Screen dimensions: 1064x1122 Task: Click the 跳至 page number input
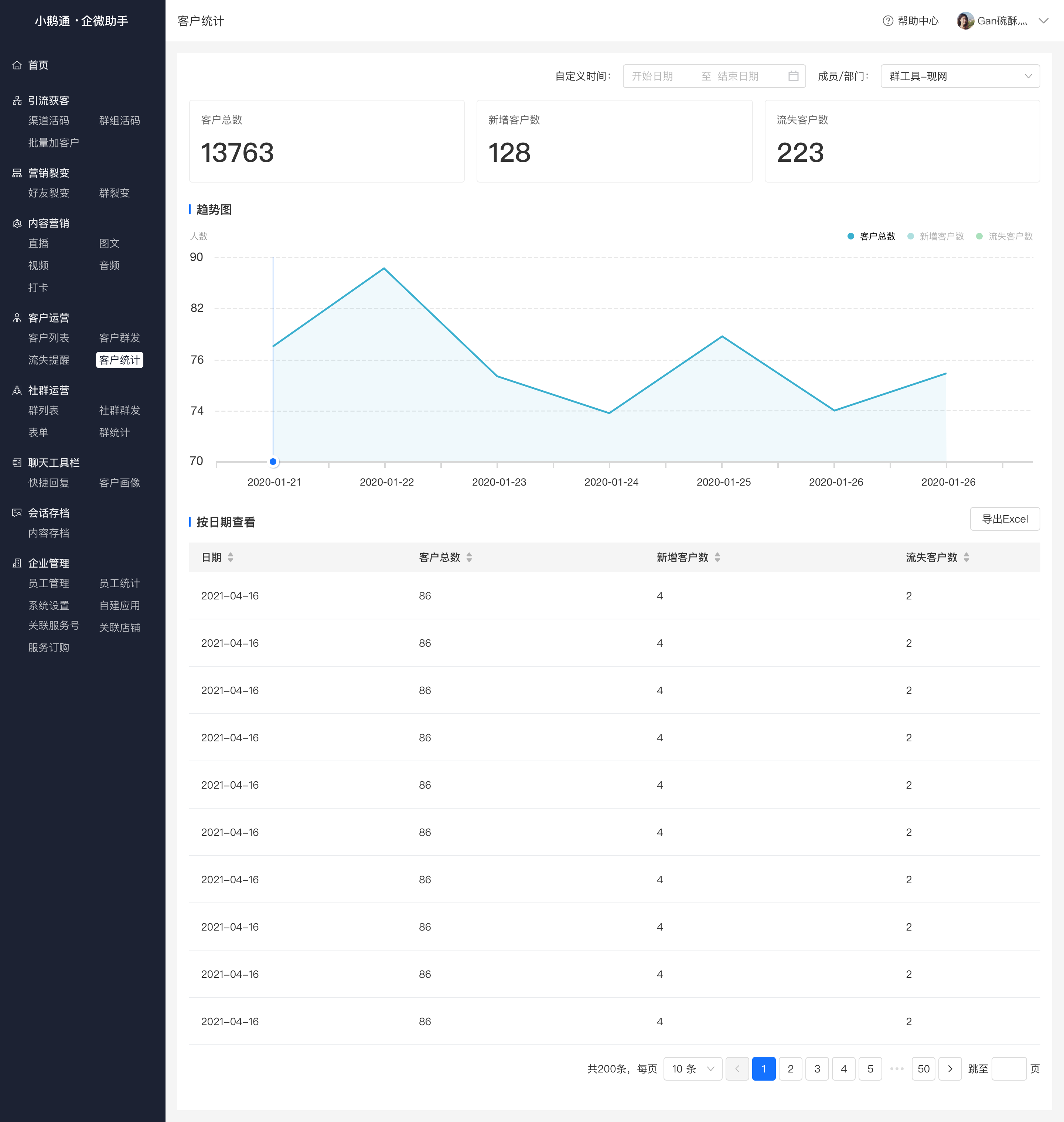[1009, 1069]
